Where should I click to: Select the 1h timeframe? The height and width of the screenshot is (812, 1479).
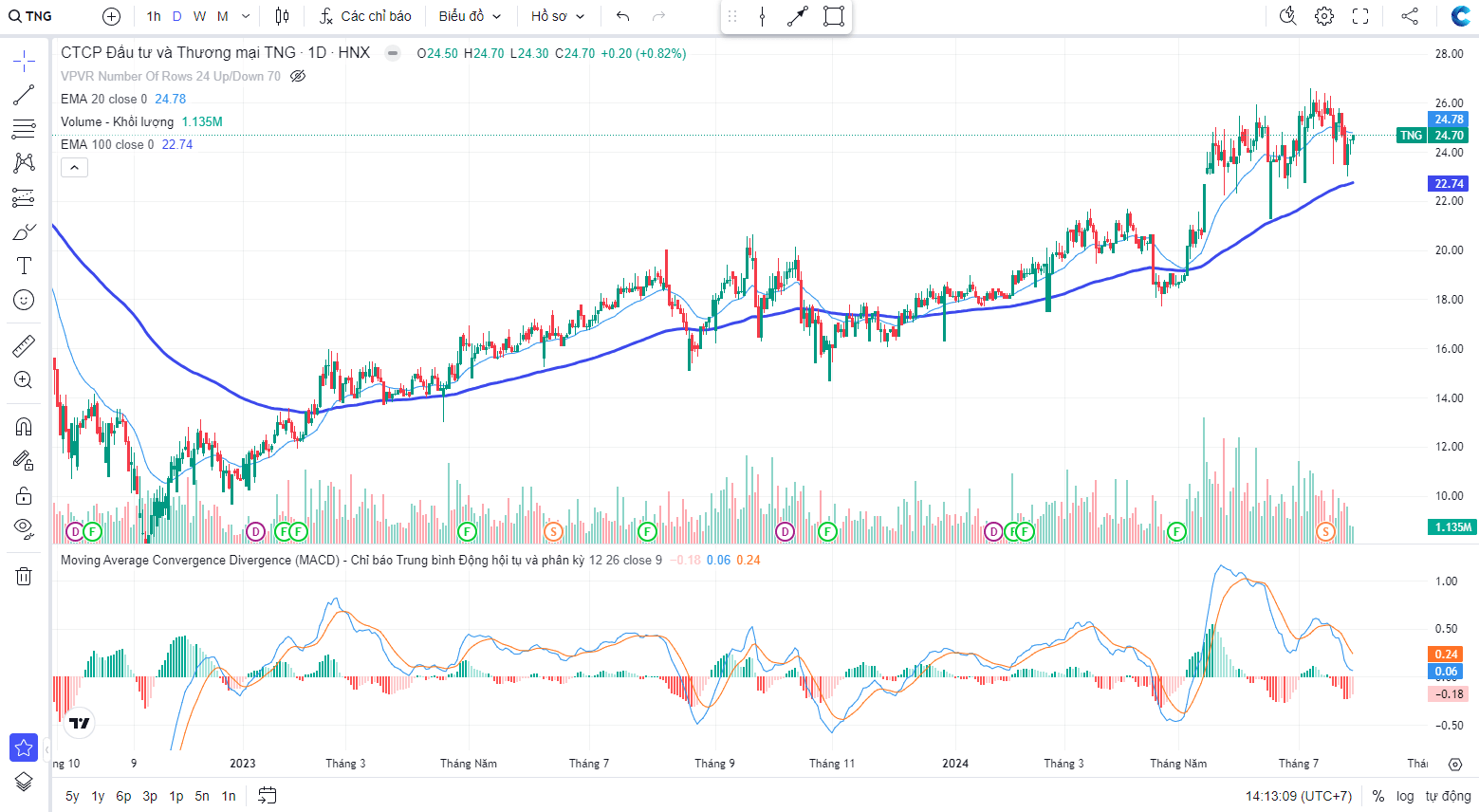pyautogui.click(x=154, y=16)
